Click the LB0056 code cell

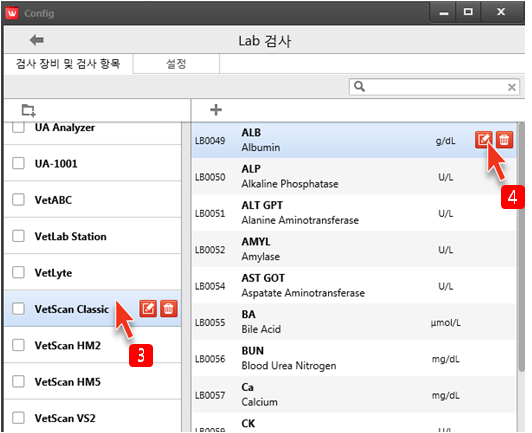coord(210,359)
